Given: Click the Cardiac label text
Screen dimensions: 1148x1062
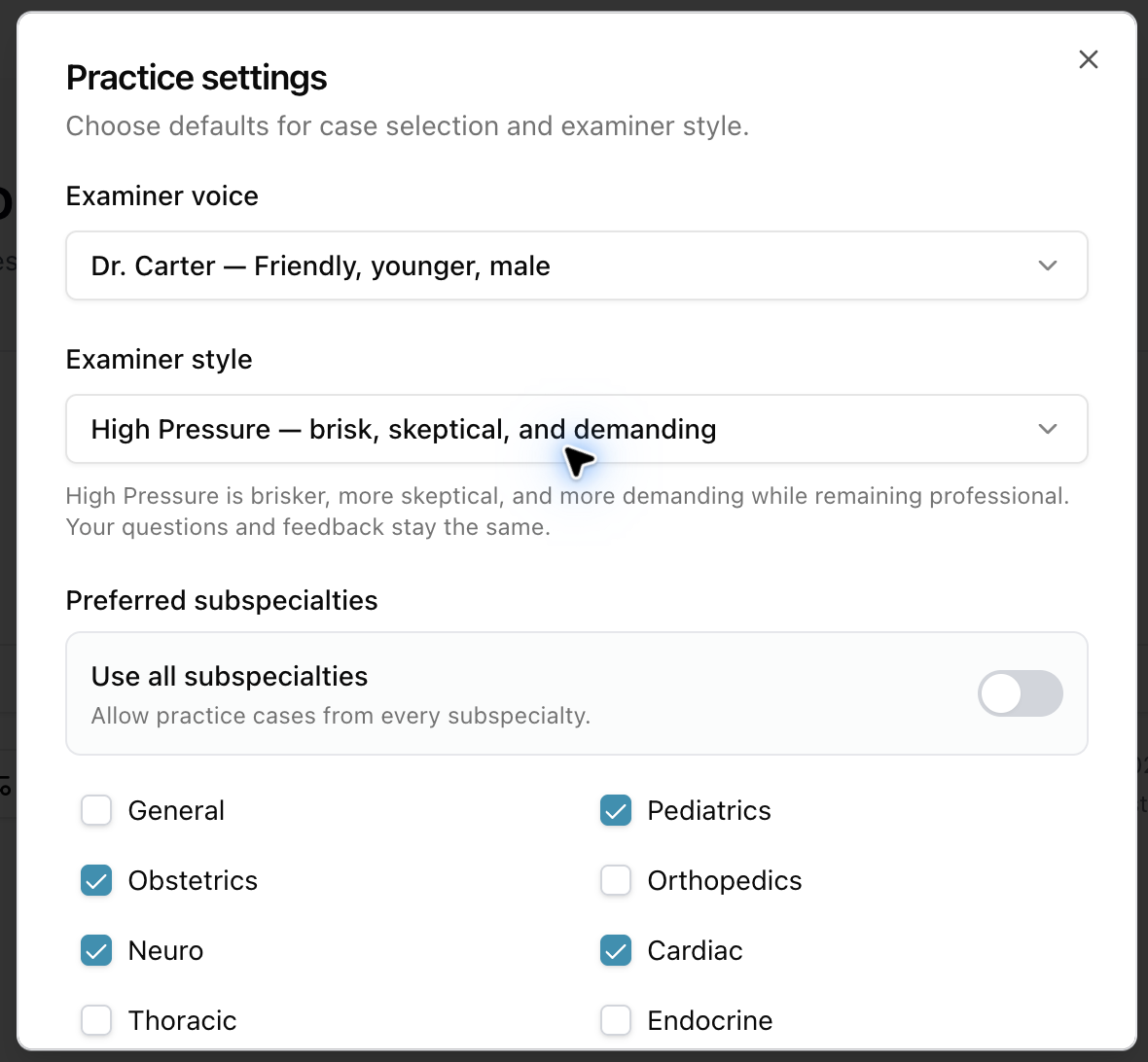Looking at the screenshot, I should click(x=695, y=951).
